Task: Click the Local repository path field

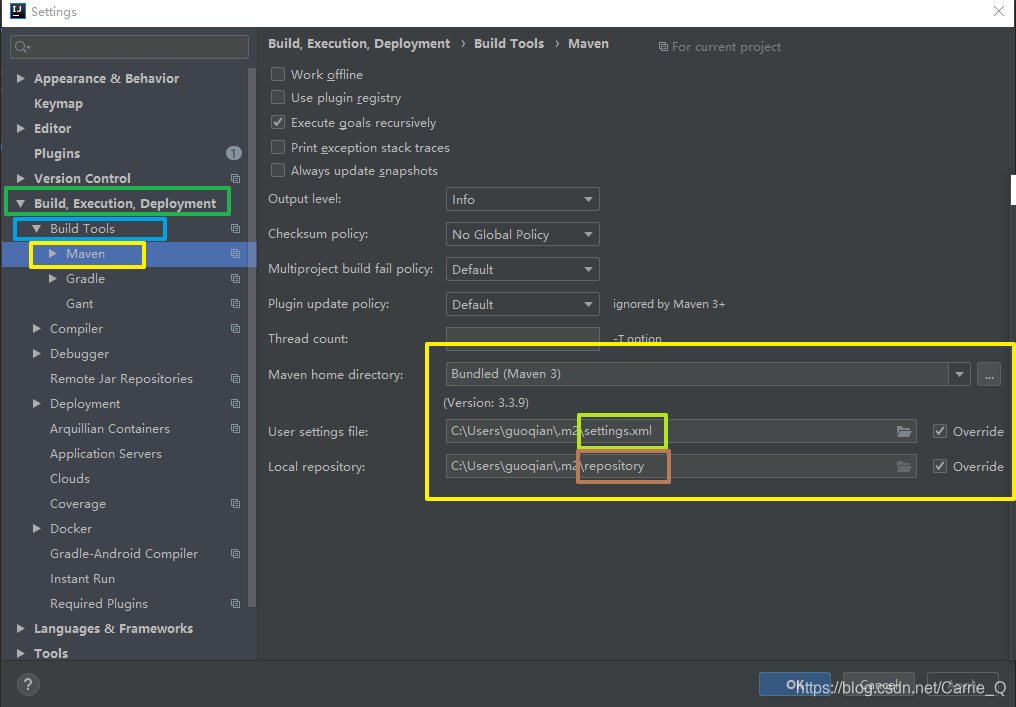Action: pos(681,467)
